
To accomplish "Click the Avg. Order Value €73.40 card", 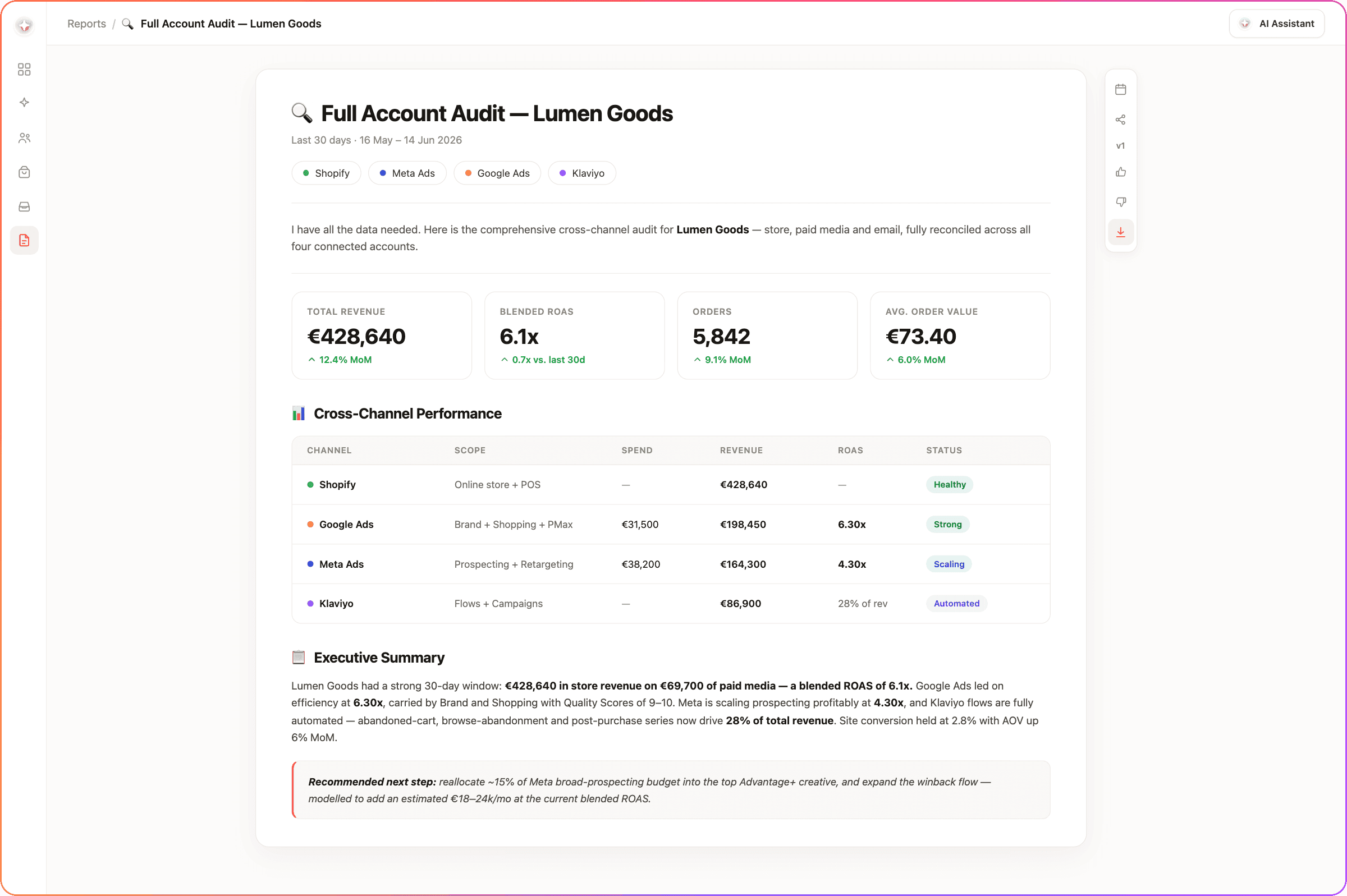I will [960, 336].
